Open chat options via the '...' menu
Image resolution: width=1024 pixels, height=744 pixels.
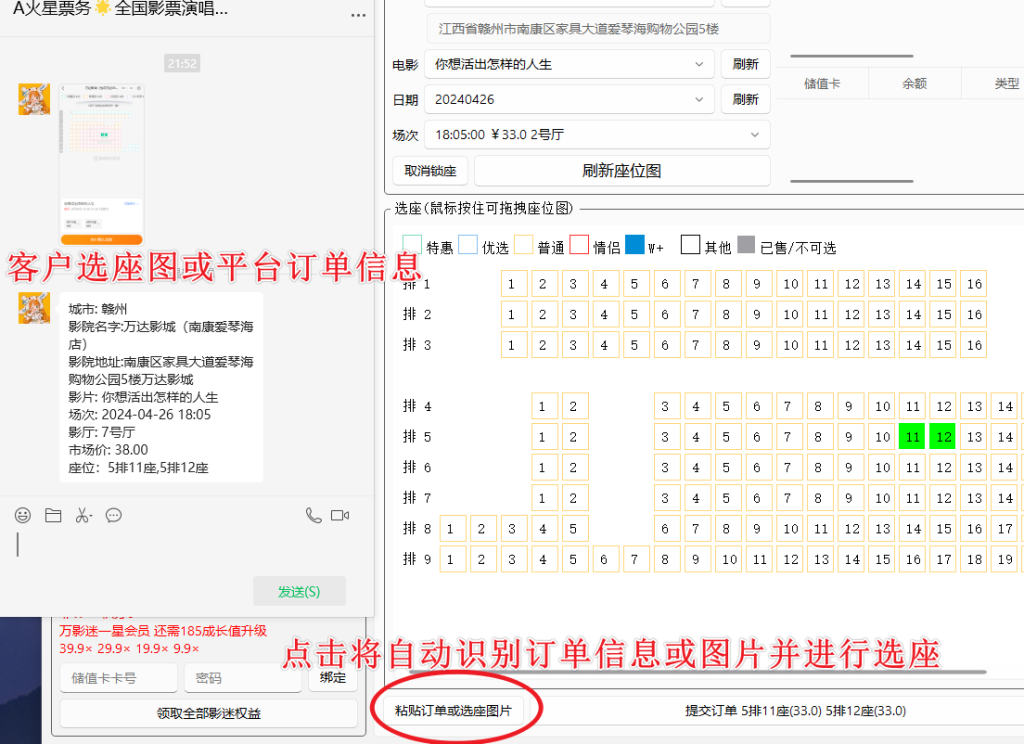[x=357, y=14]
